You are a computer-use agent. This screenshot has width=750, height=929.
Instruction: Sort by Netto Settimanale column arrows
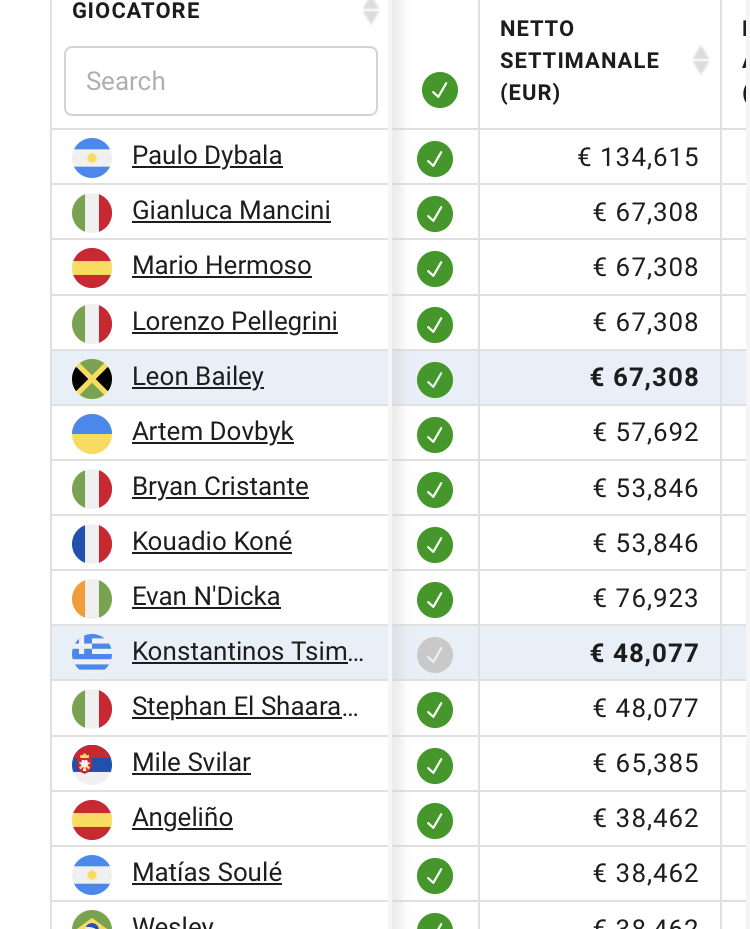coord(701,60)
